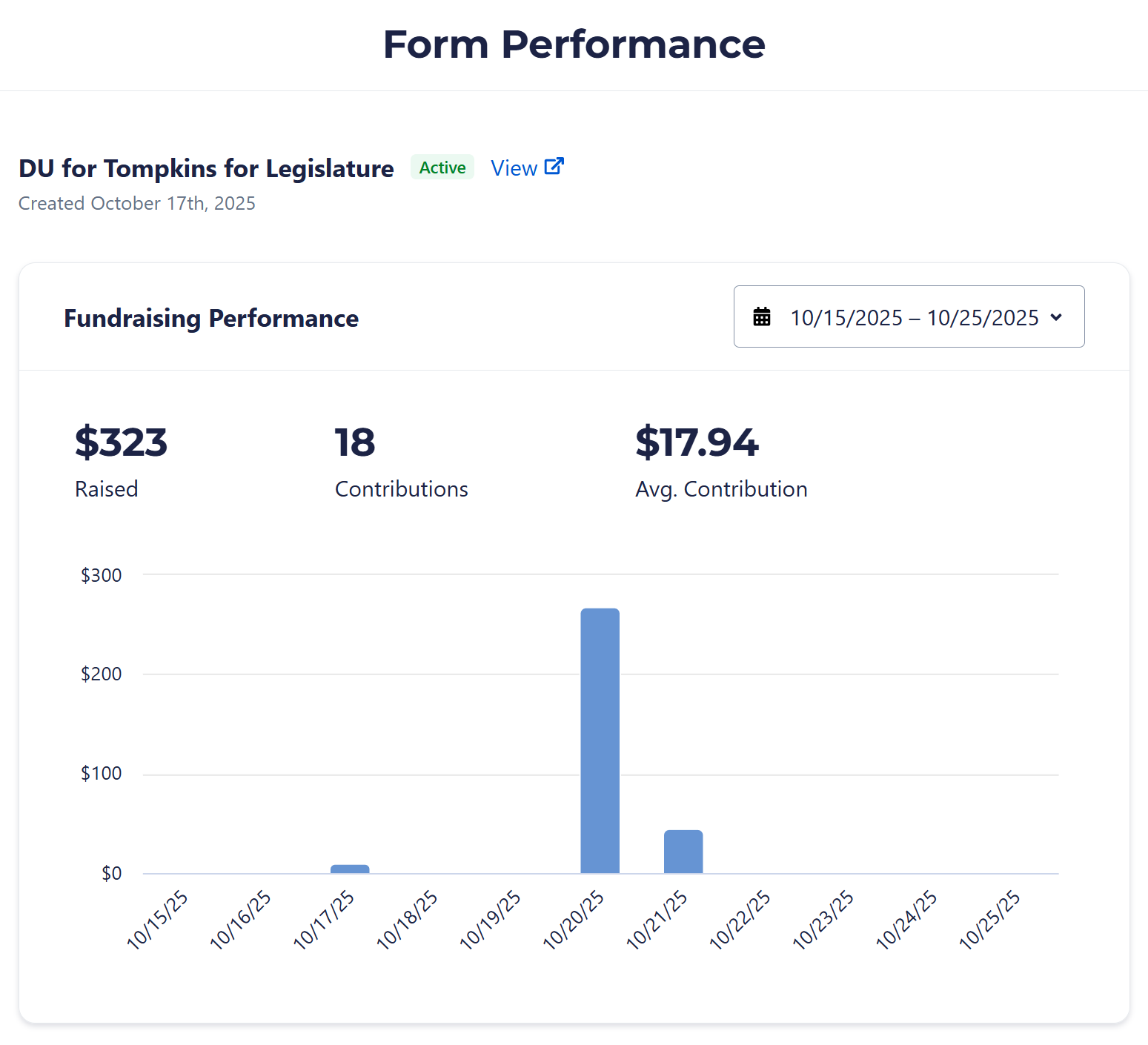
Task: Click the 10/21/25 bar in chart
Action: point(683,852)
